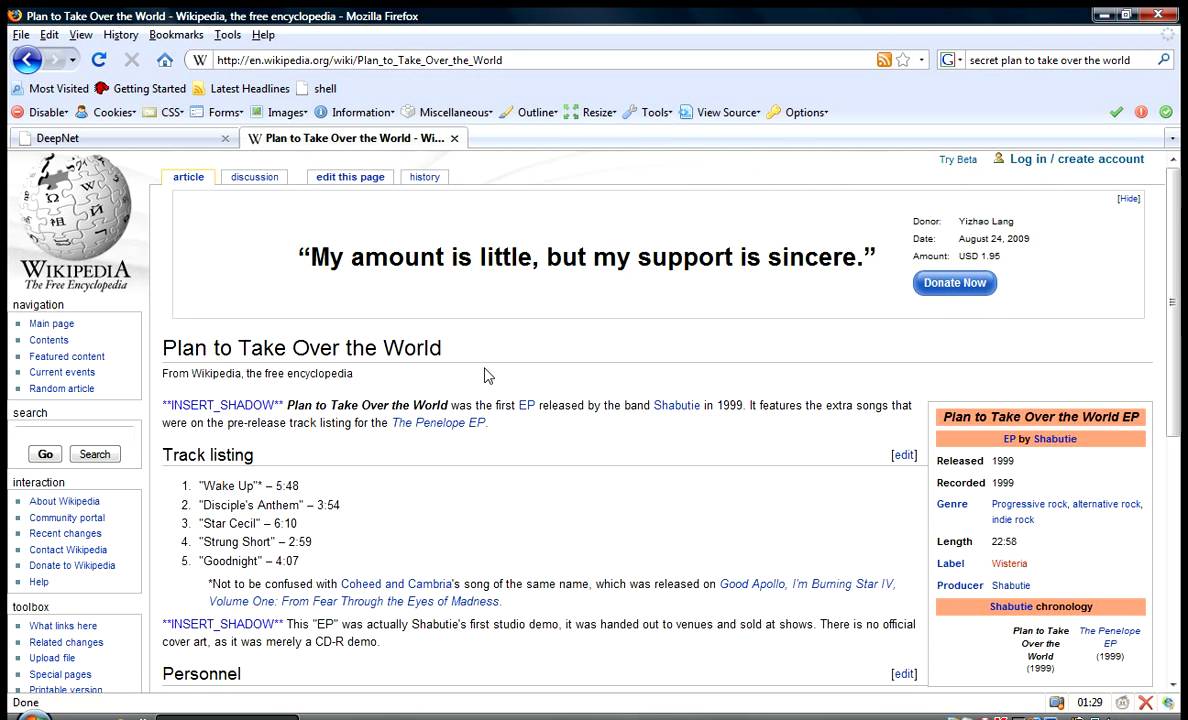Open the back/forward history dropdown arrow
The image size is (1188, 720).
73,60
